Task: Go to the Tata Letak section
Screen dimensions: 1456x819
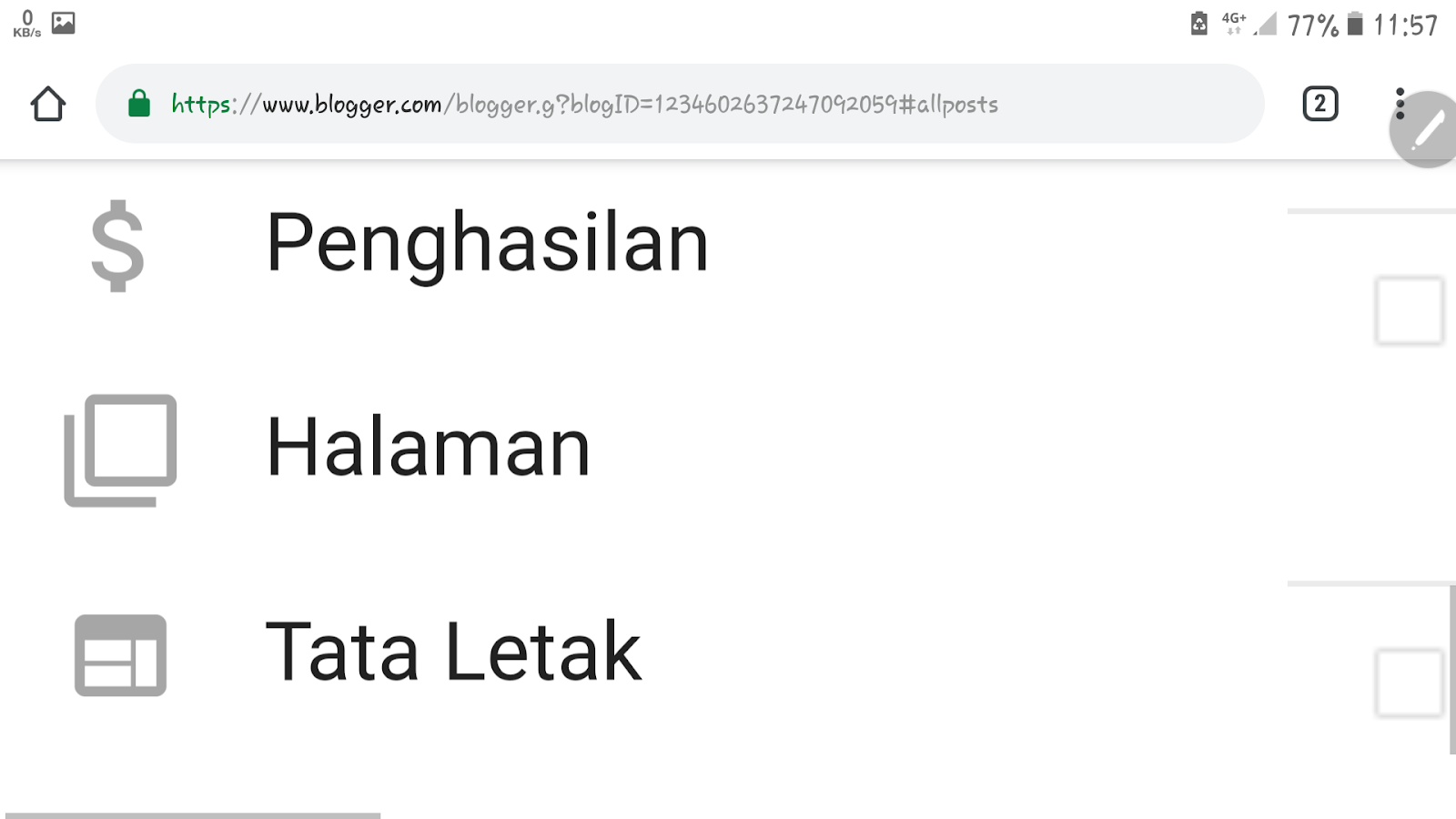Action: tap(452, 652)
